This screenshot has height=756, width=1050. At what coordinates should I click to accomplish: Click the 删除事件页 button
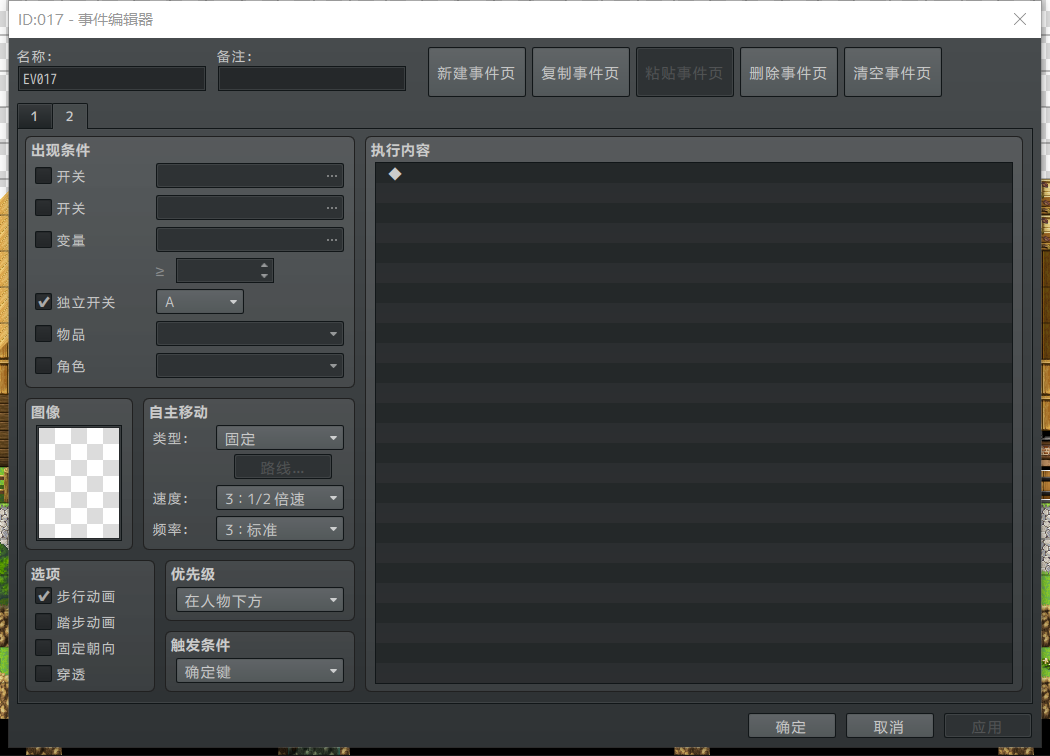[x=789, y=72]
